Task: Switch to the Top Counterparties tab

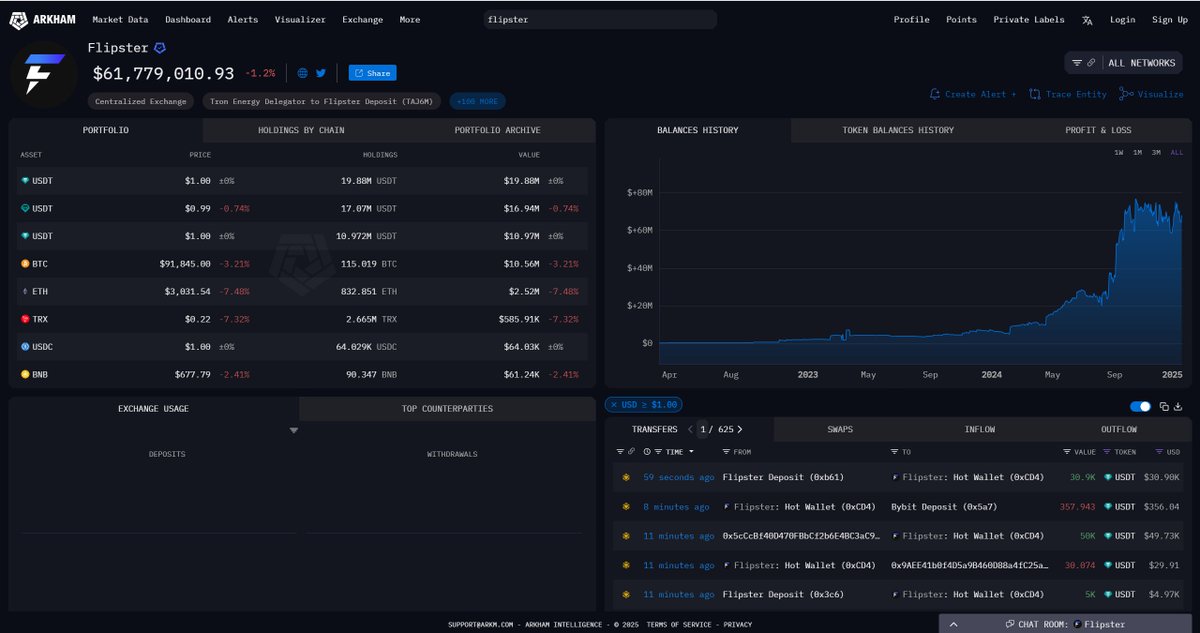Action: point(447,408)
